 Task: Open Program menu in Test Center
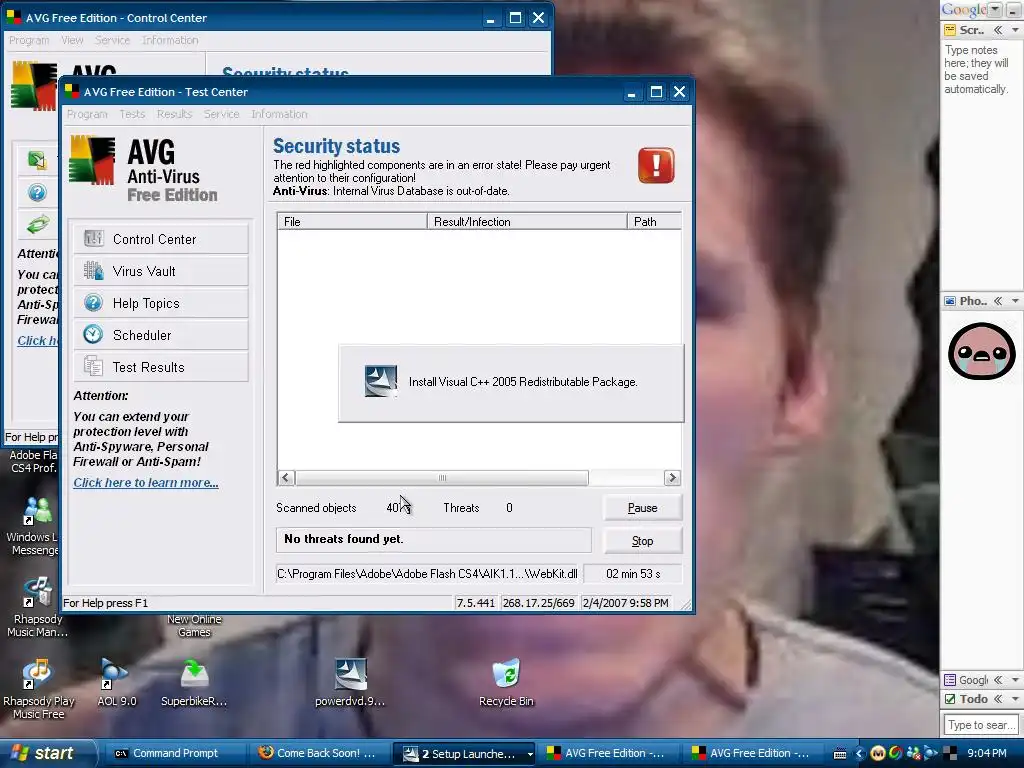point(87,114)
